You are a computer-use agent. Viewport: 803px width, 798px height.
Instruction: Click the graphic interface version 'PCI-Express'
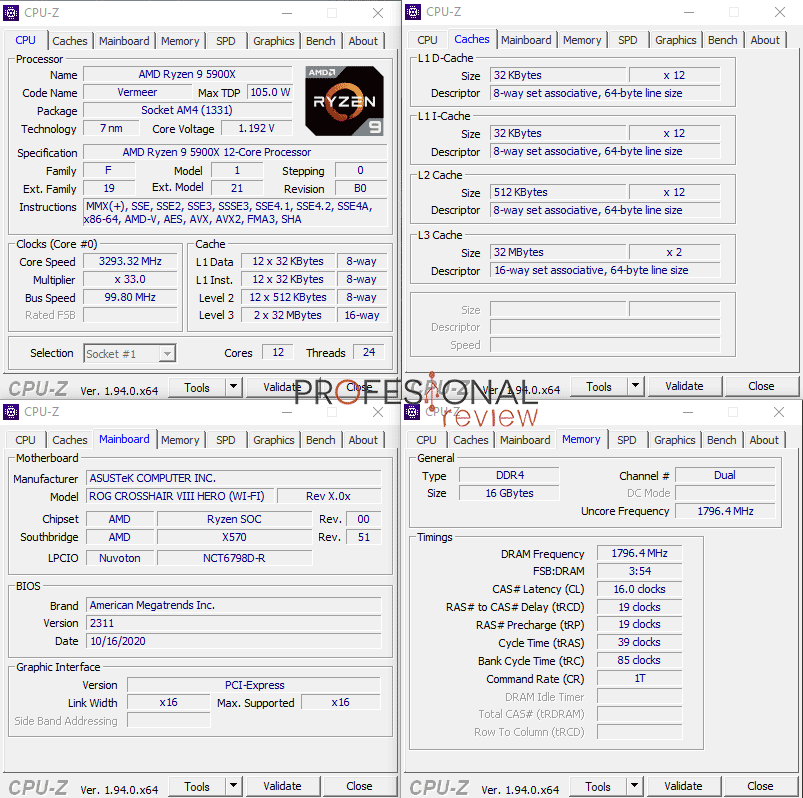pos(255,685)
